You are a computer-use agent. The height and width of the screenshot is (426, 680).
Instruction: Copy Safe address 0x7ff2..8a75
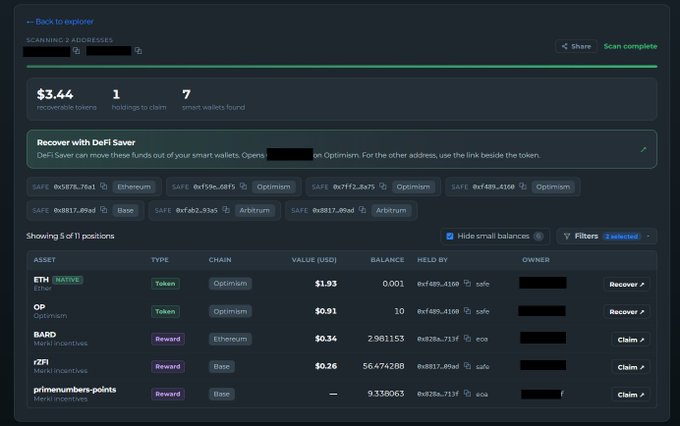click(x=383, y=186)
